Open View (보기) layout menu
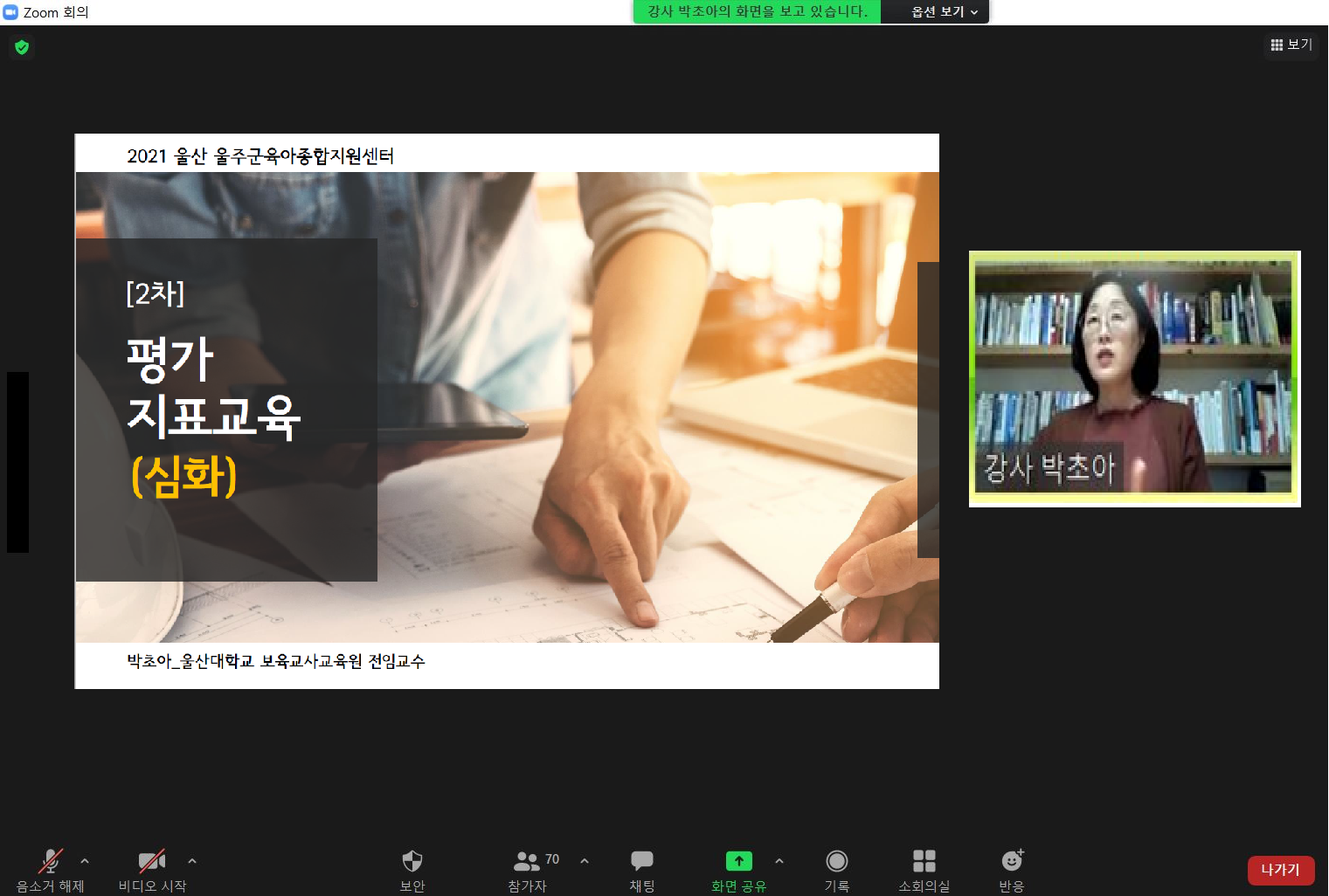 (1291, 45)
